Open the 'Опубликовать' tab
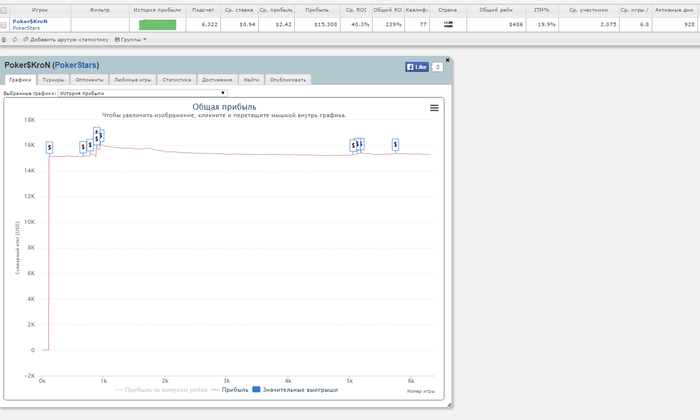The width and height of the screenshot is (700, 420). 288,80
